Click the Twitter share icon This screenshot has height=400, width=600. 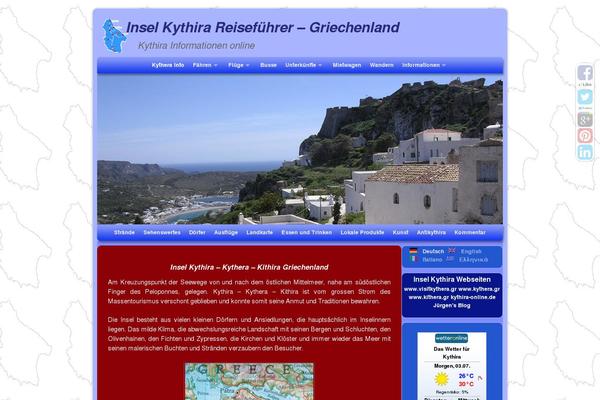pyautogui.click(x=585, y=96)
